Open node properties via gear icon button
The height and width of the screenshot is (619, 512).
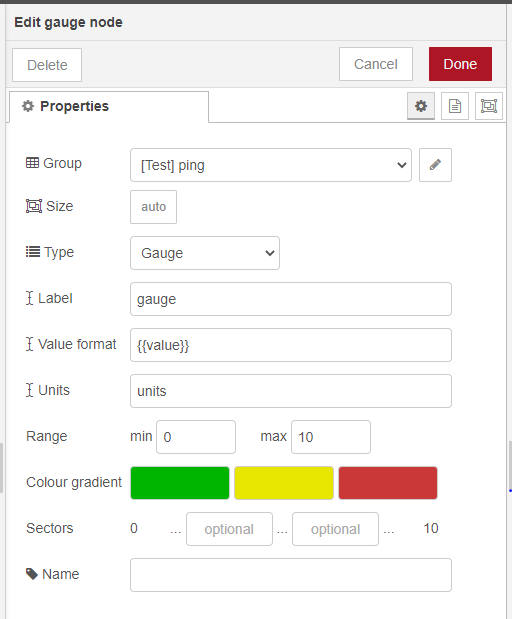pos(421,106)
